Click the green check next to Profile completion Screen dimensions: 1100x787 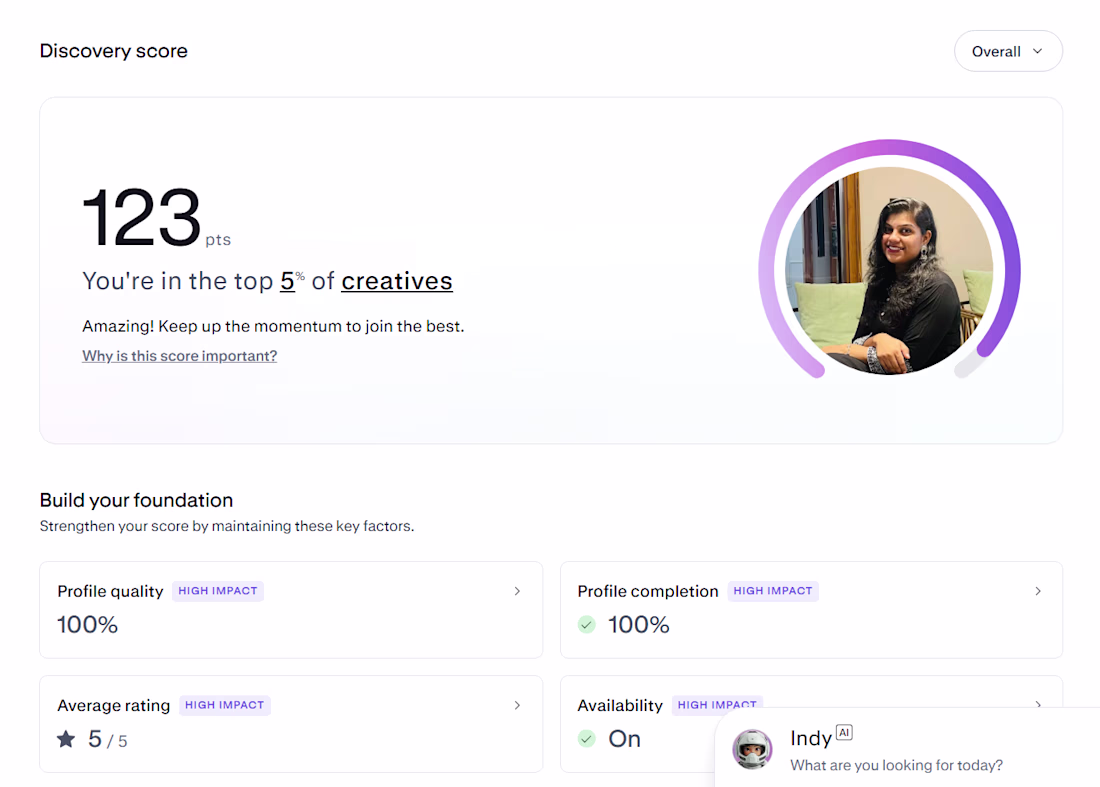click(586, 625)
